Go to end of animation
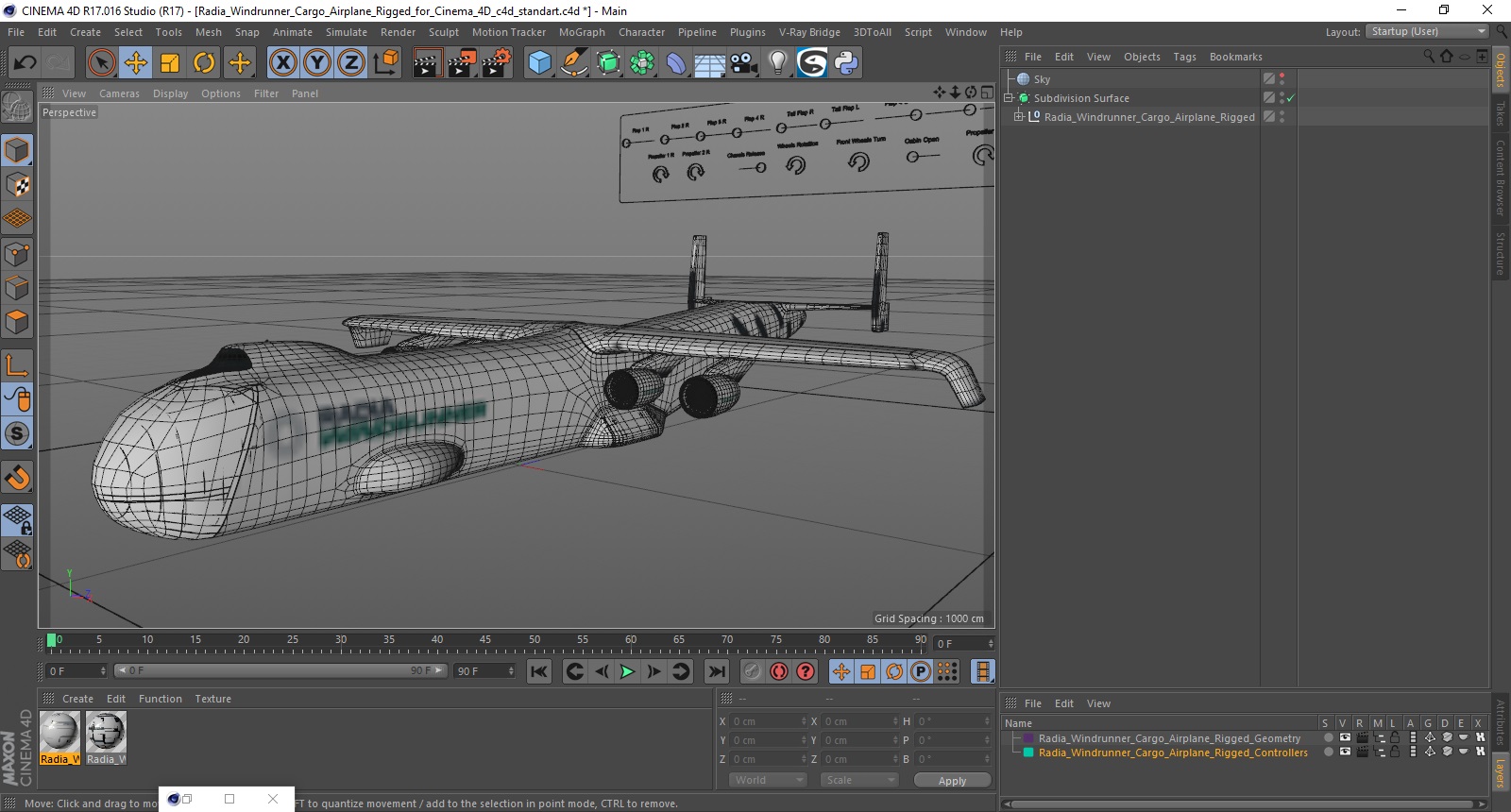This screenshot has height=812, width=1511. tap(717, 671)
